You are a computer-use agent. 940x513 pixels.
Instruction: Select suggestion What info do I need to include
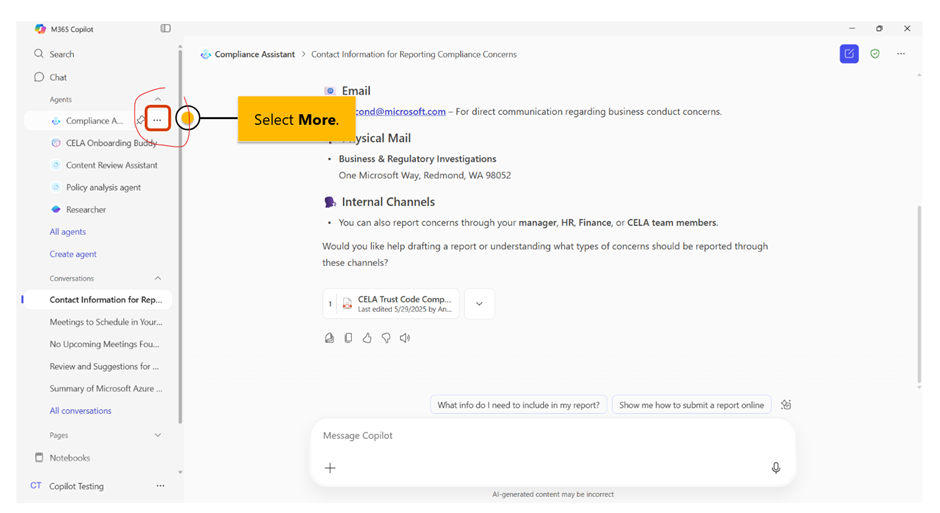[519, 405]
